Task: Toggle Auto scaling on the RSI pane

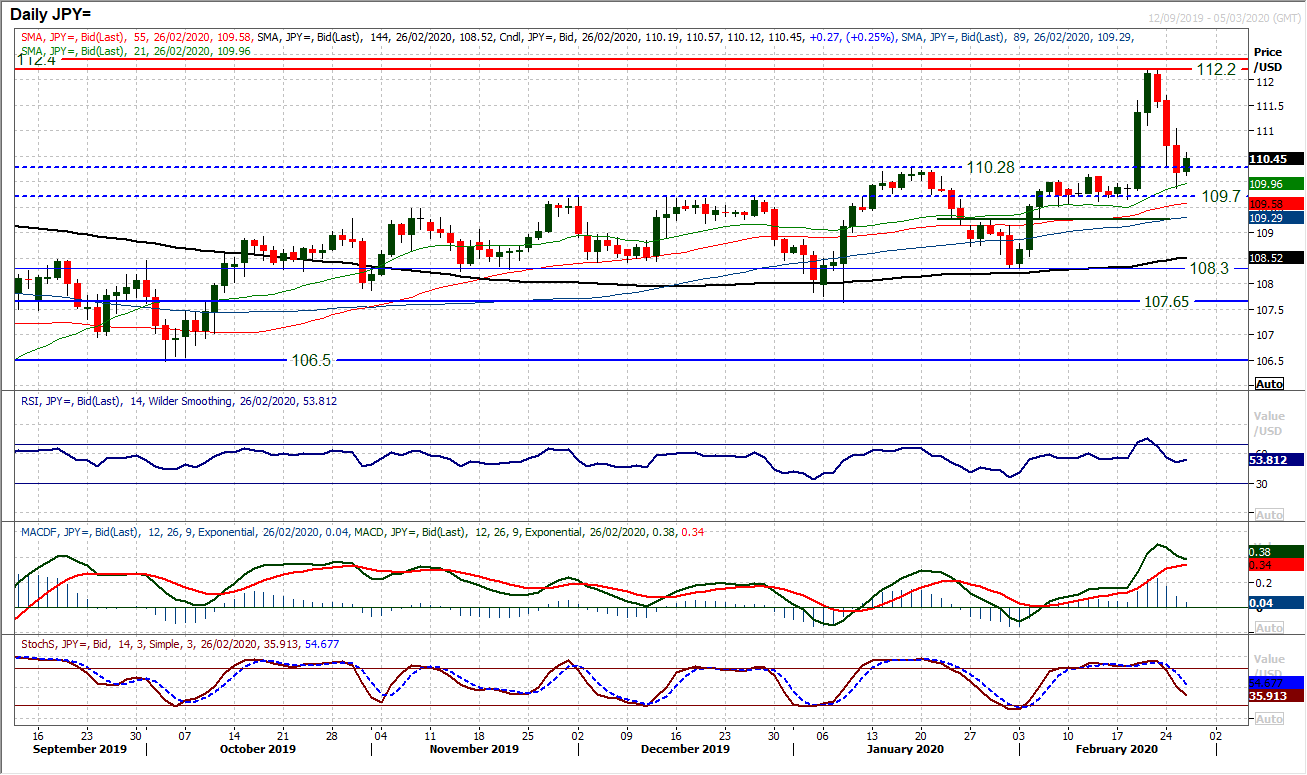Action: tap(1267, 513)
